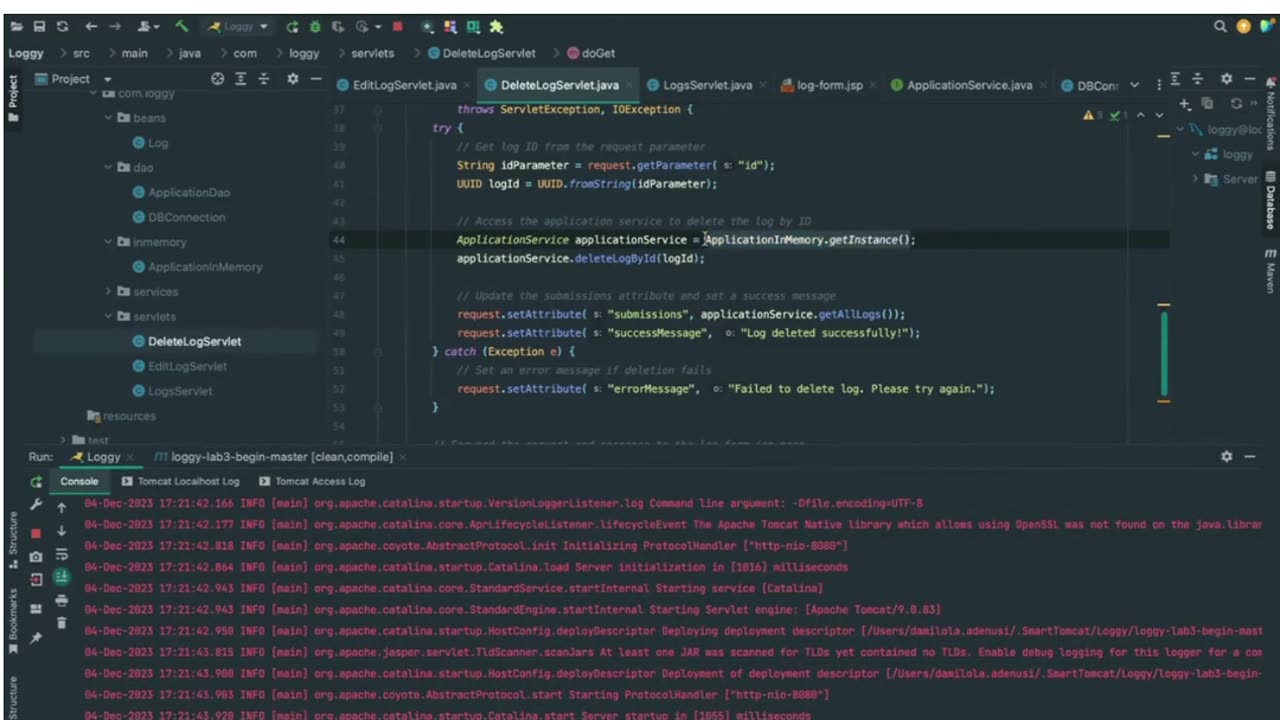
Task: Click the red Stop icon in top toolbar
Action: tap(397, 27)
